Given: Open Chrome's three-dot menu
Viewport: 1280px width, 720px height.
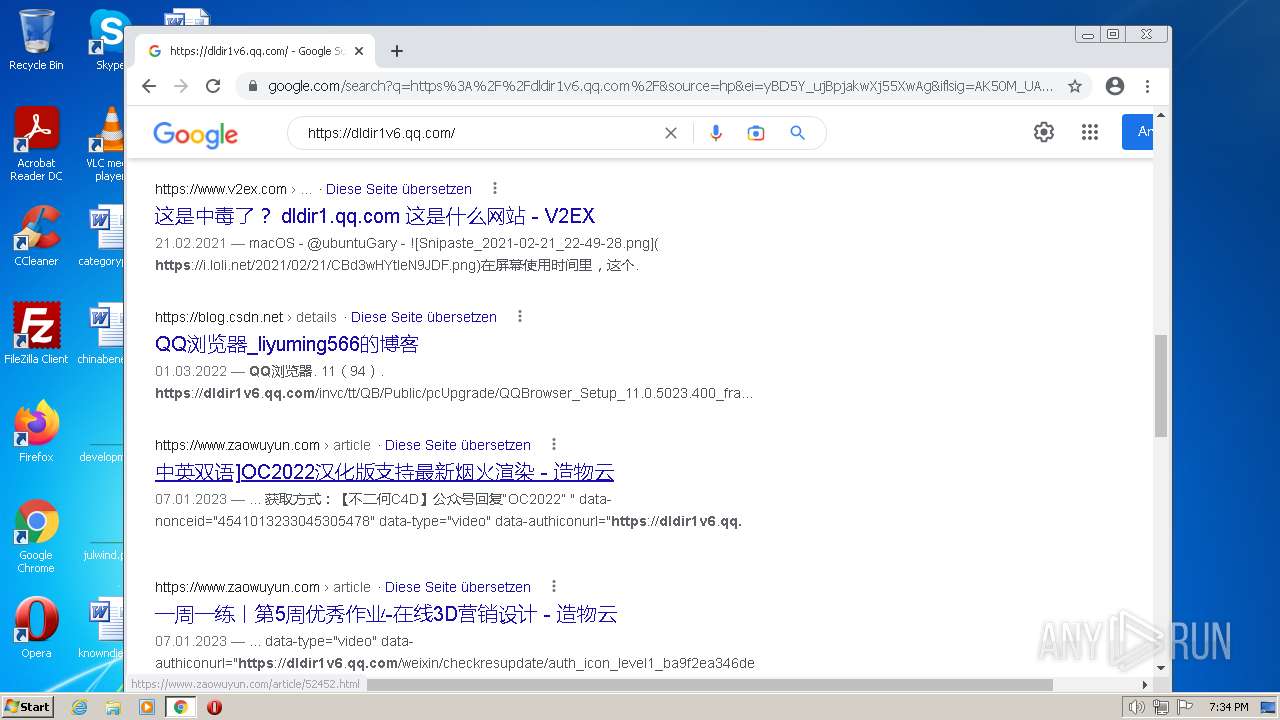Looking at the screenshot, I should pos(1147,86).
